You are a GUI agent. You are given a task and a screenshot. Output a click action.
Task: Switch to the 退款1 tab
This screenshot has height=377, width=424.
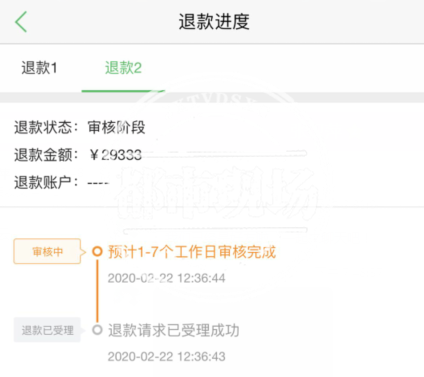pos(39,68)
